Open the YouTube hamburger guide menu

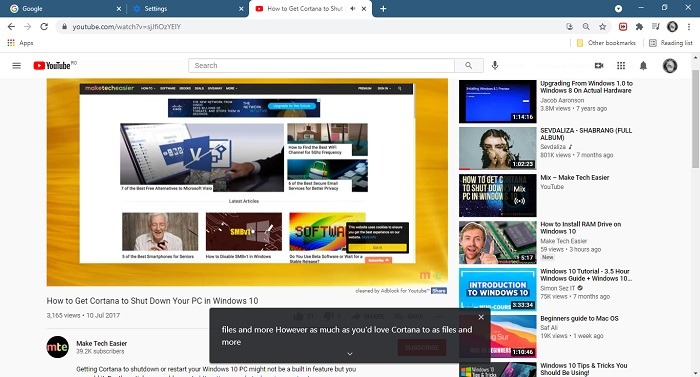(x=17, y=66)
